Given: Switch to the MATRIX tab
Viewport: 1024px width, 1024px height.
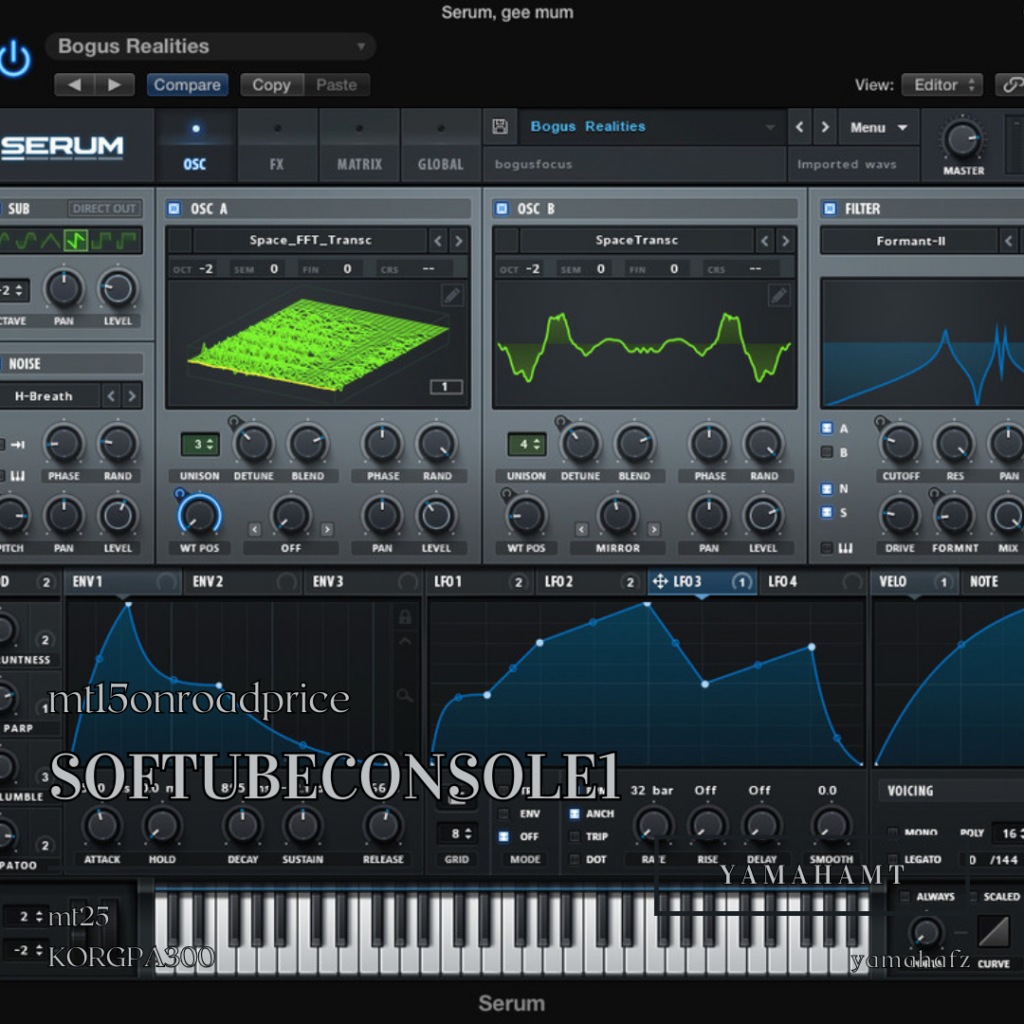Looking at the screenshot, I should click(x=359, y=145).
